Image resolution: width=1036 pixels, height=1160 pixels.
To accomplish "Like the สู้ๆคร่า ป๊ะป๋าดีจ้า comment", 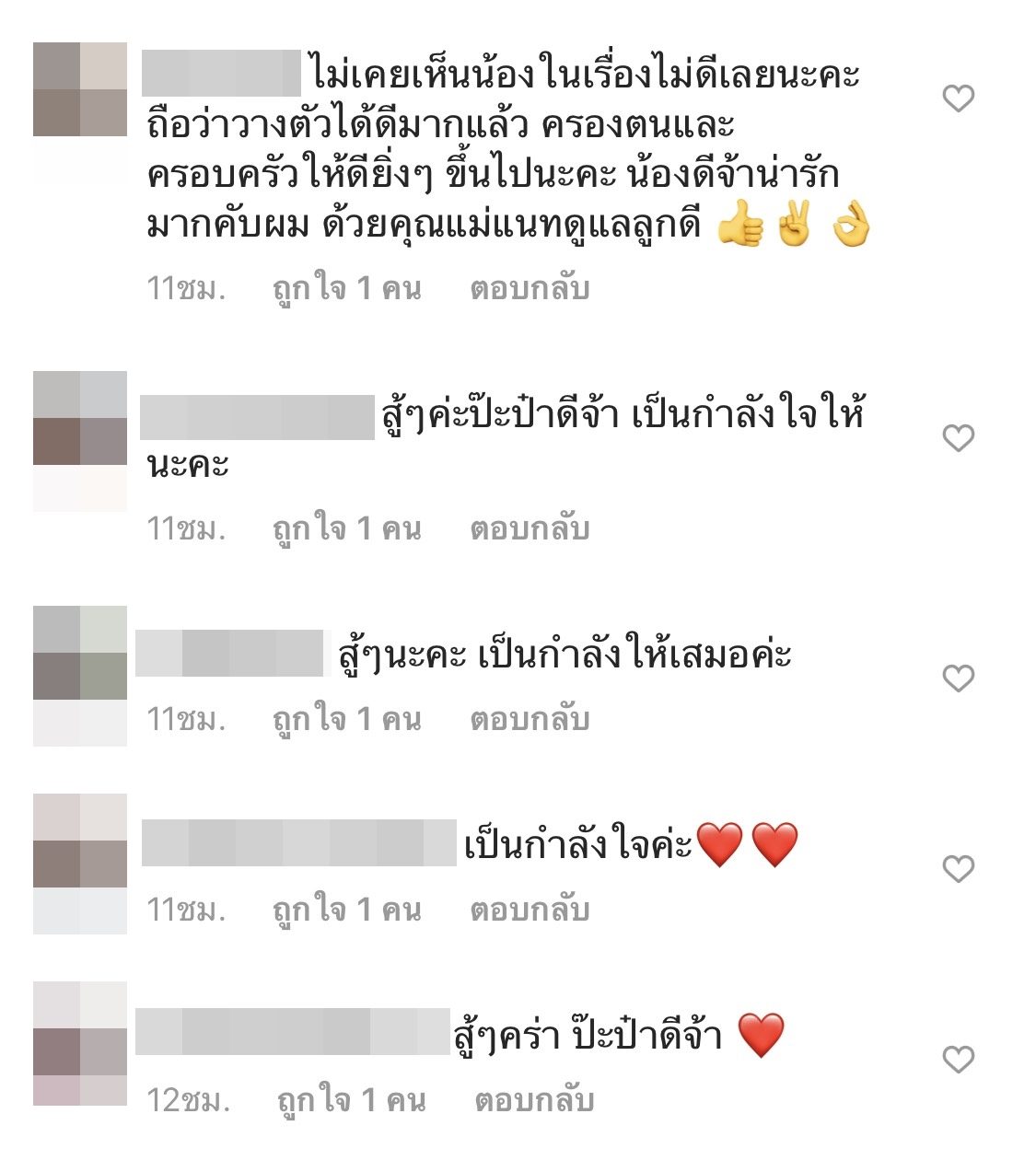I will (x=959, y=1059).
